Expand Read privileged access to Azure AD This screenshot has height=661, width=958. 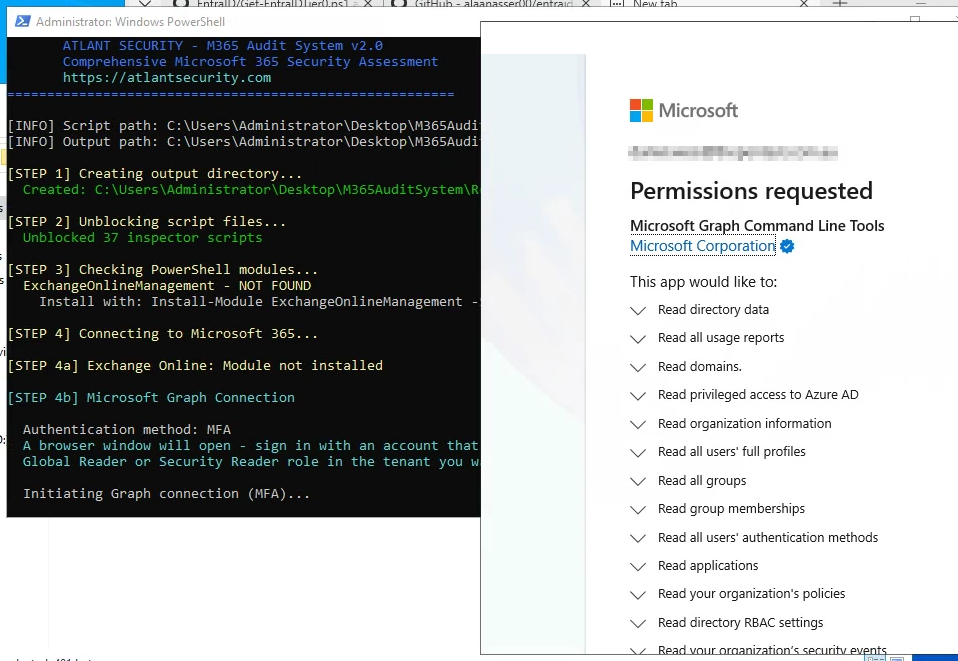(x=638, y=395)
